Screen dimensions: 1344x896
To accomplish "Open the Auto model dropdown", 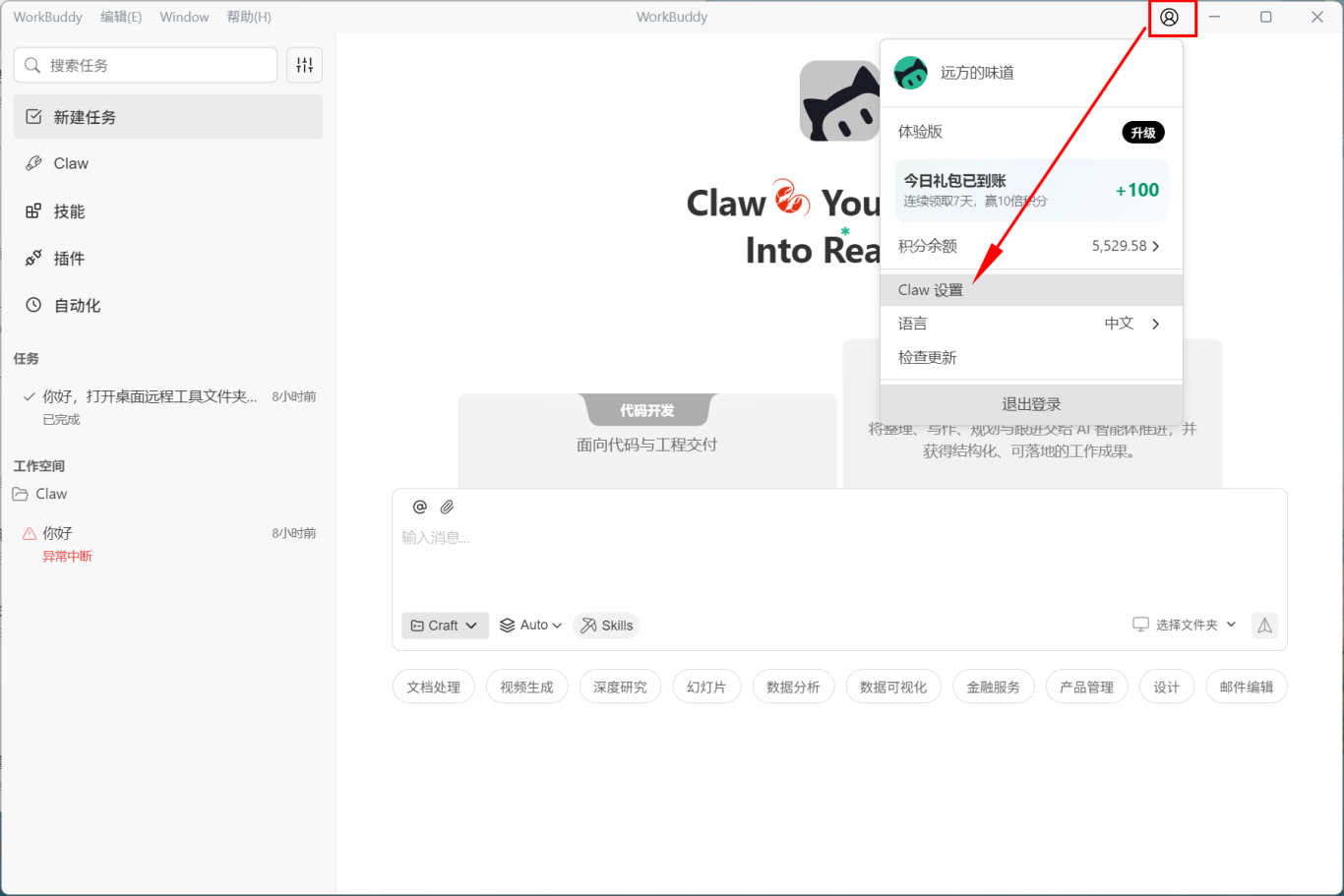I will coord(531,626).
